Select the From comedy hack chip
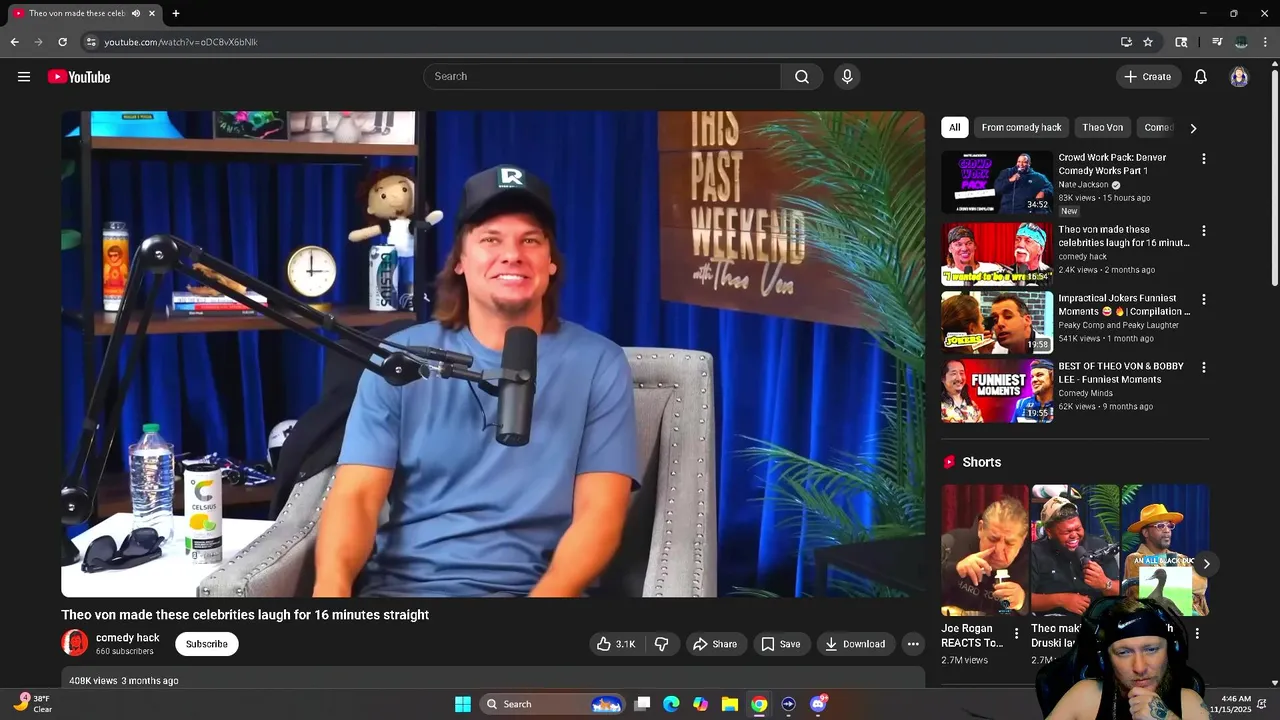 (1021, 127)
